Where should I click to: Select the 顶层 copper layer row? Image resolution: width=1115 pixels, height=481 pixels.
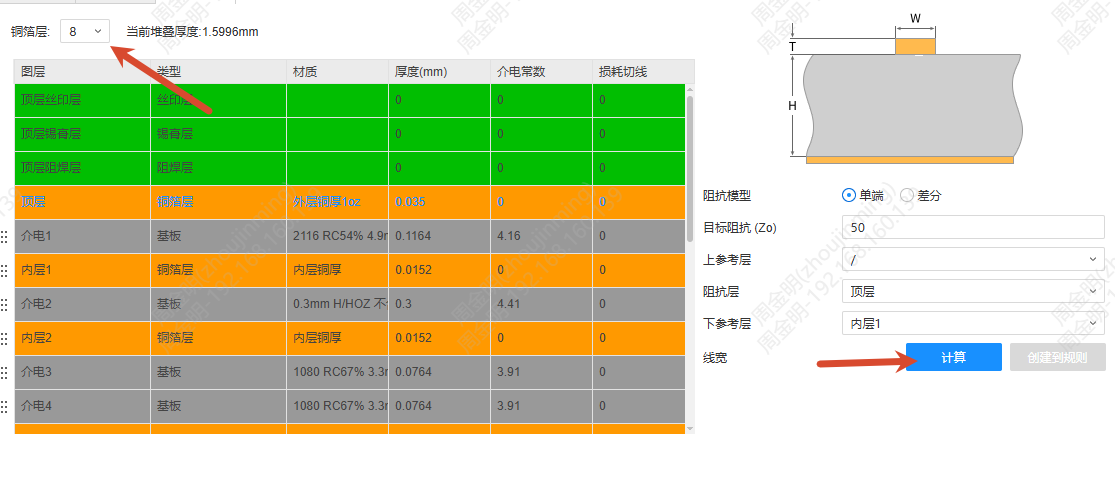point(350,202)
